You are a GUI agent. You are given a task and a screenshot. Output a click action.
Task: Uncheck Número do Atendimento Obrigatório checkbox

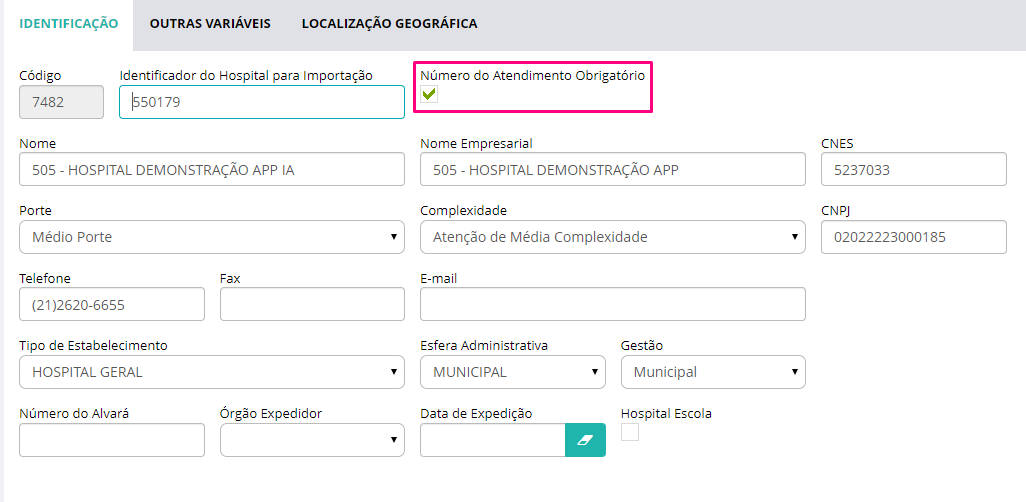[429, 95]
